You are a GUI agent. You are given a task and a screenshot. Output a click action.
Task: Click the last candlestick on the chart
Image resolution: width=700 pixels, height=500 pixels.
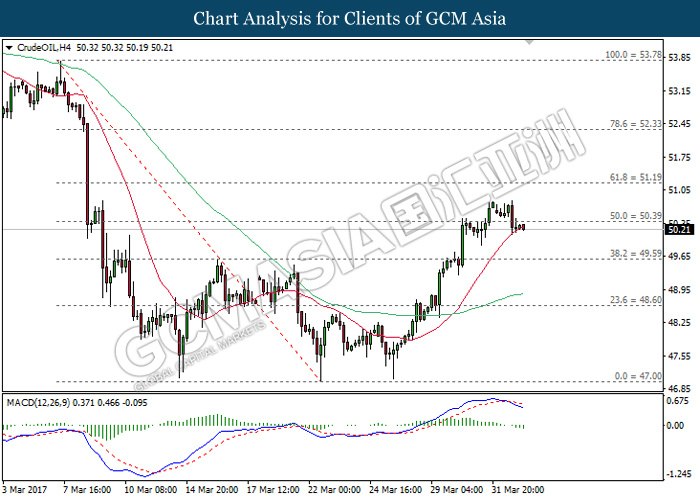click(x=523, y=227)
